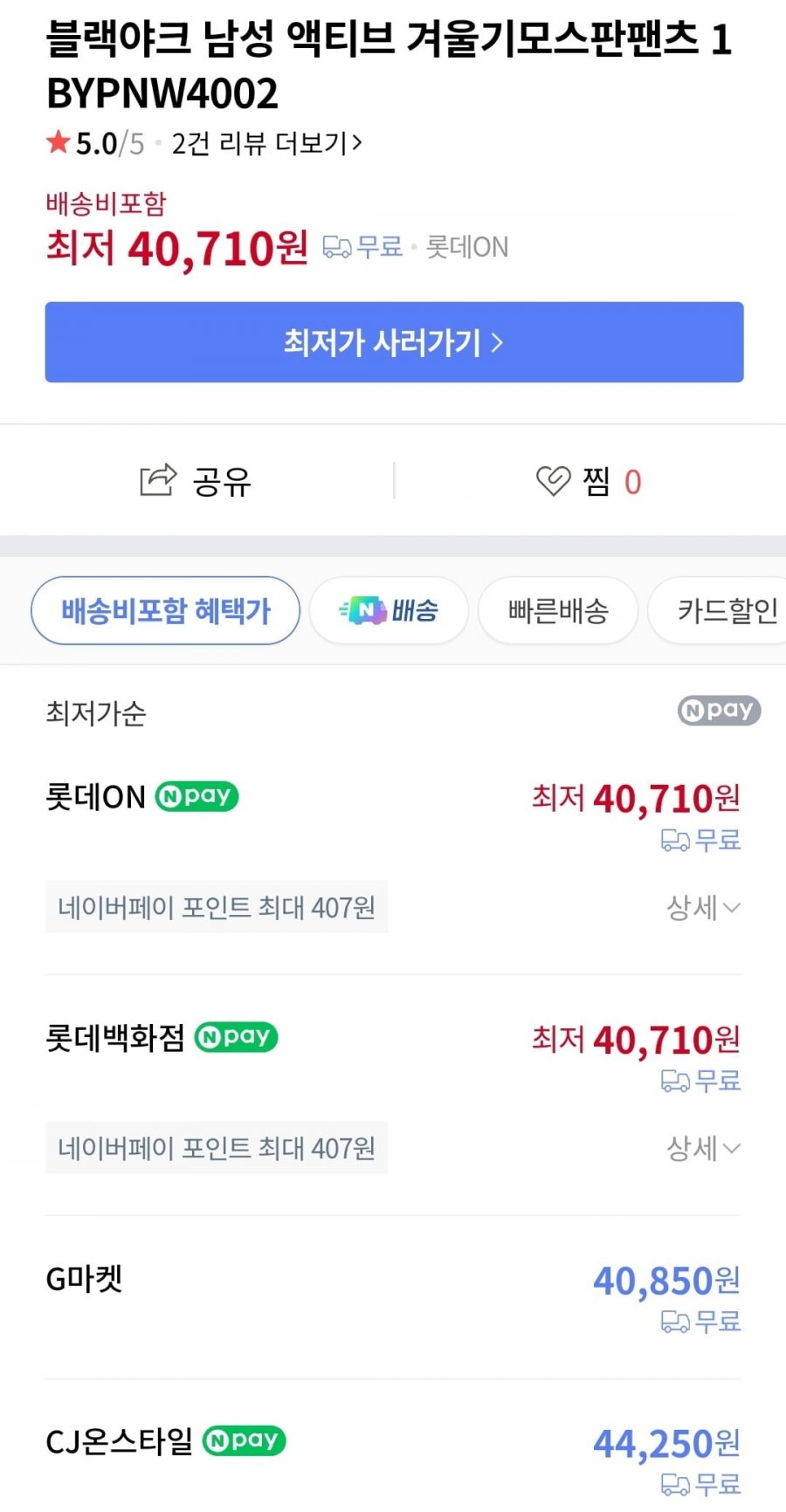
Task: Click Npay badge beside 롯데백화점
Action: pos(236,1037)
